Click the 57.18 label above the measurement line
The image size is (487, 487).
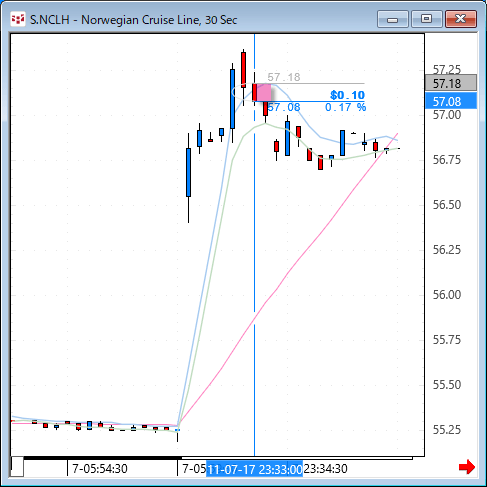[x=284, y=77]
